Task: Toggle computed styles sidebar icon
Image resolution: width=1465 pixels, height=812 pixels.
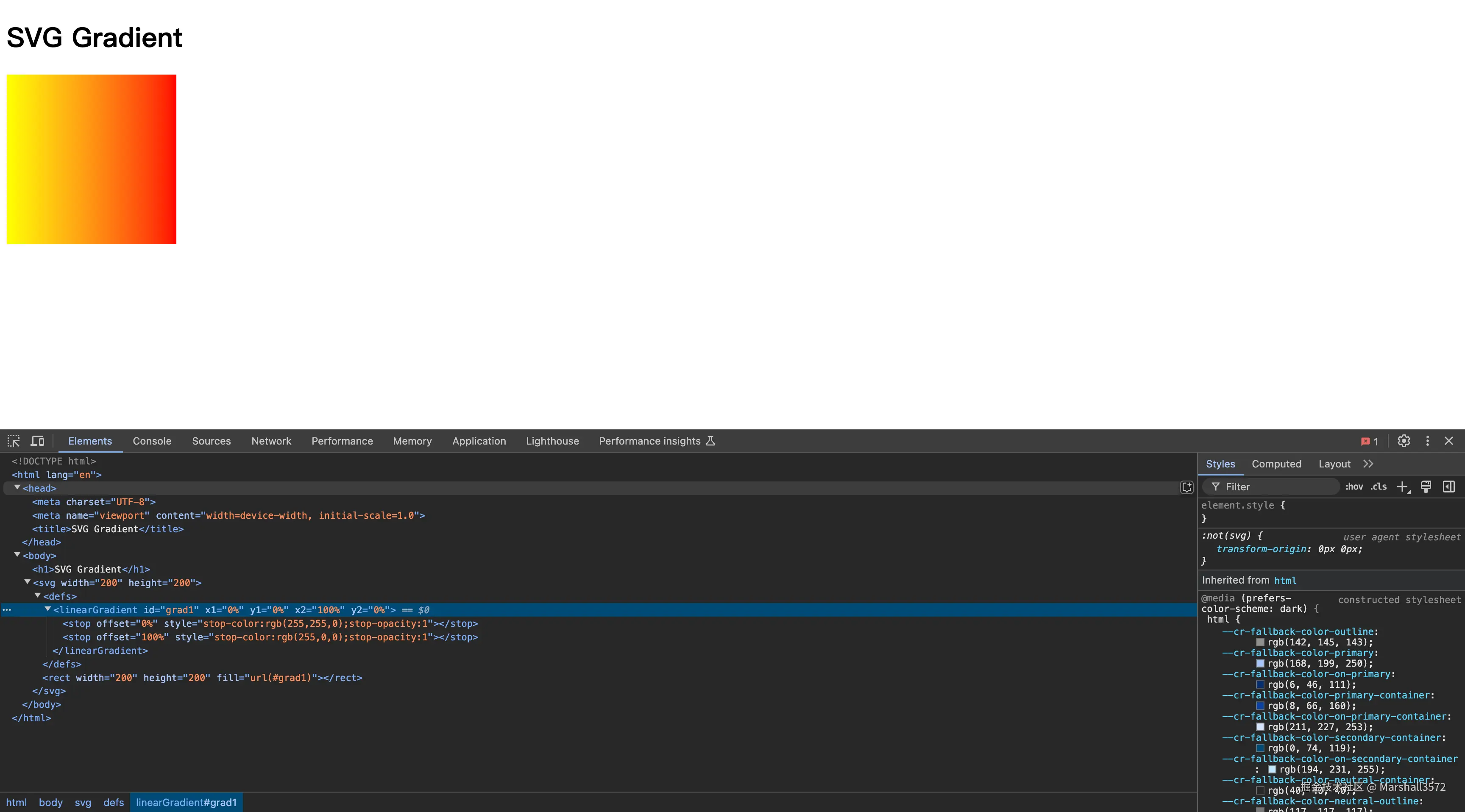Action: click(1448, 487)
